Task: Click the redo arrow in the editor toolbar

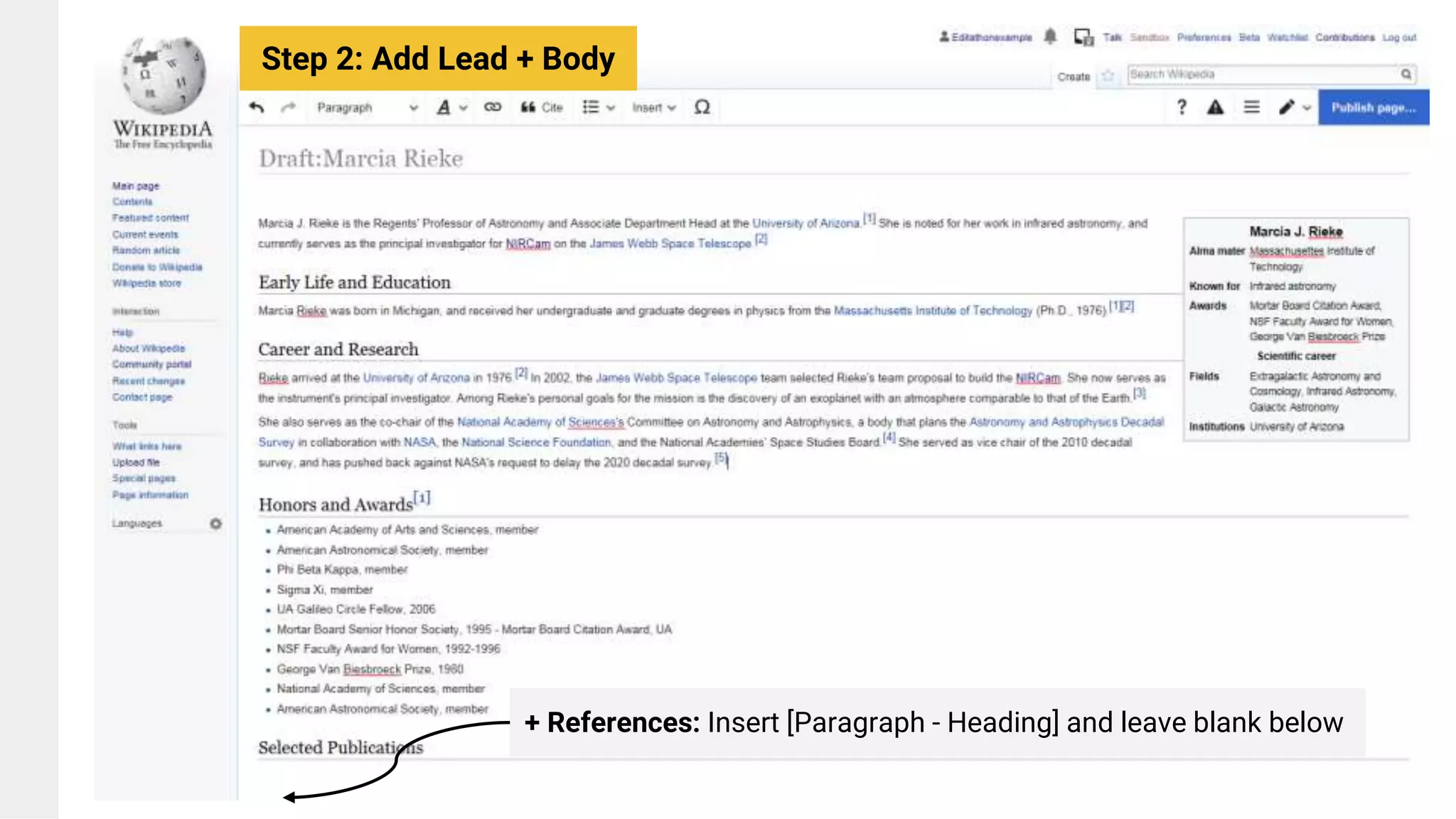Action: (288, 107)
